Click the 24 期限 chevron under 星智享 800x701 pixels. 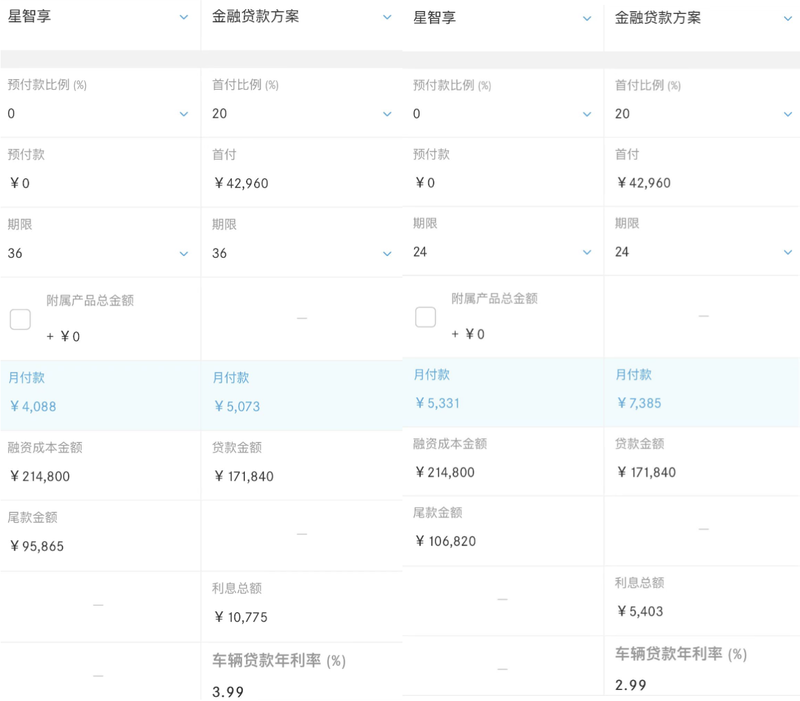tap(589, 252)
